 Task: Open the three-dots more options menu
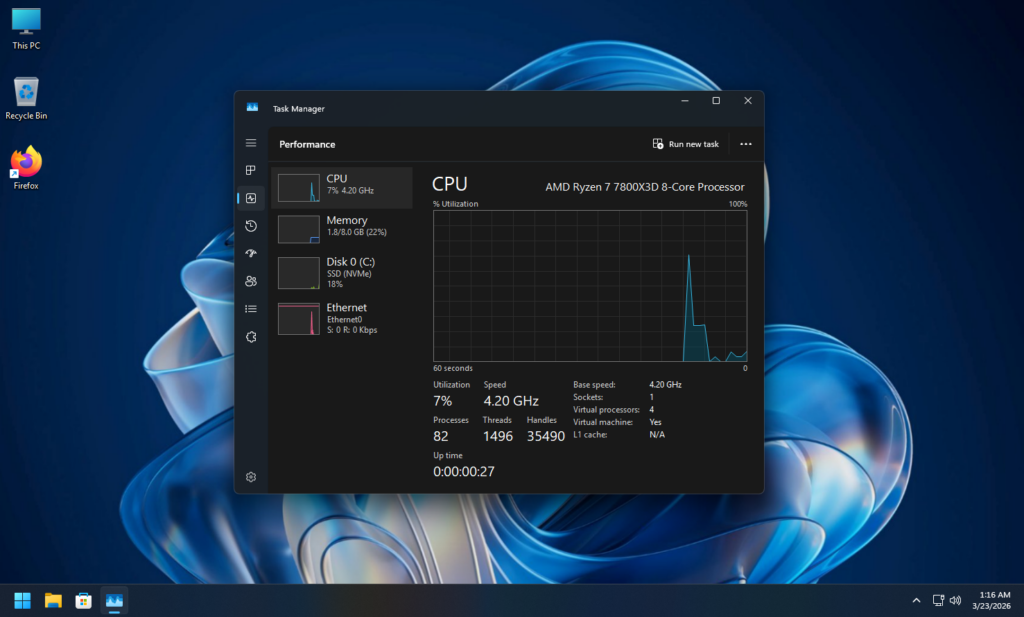[745, 144]
